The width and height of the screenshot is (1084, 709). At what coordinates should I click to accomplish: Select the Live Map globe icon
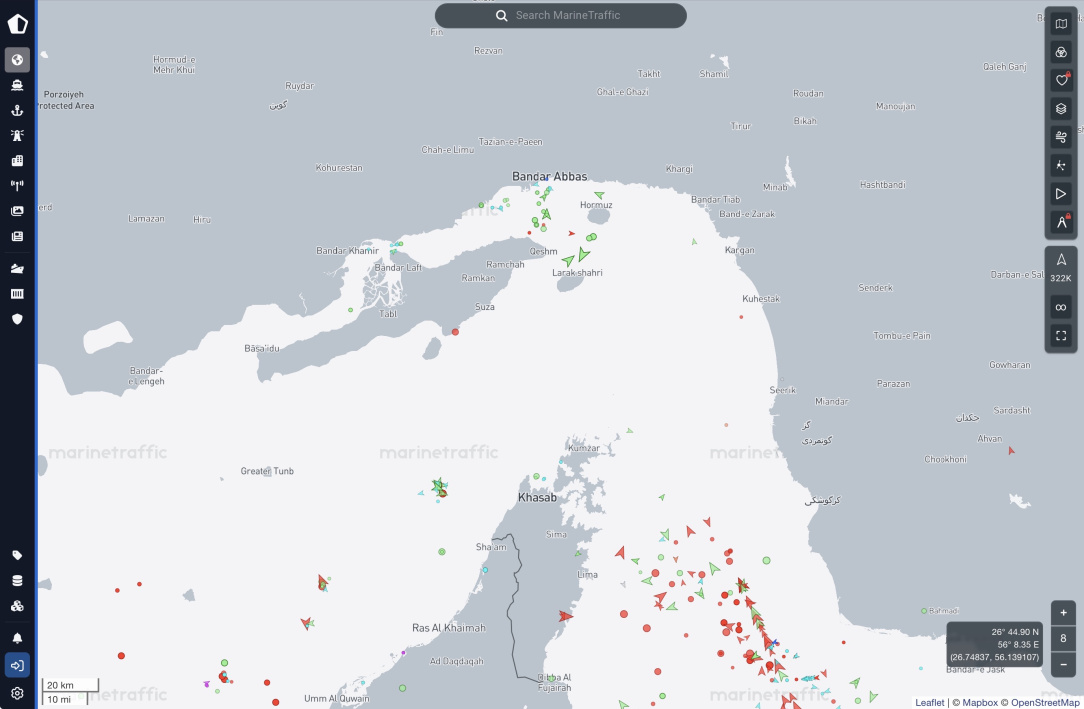click(17, 60)
